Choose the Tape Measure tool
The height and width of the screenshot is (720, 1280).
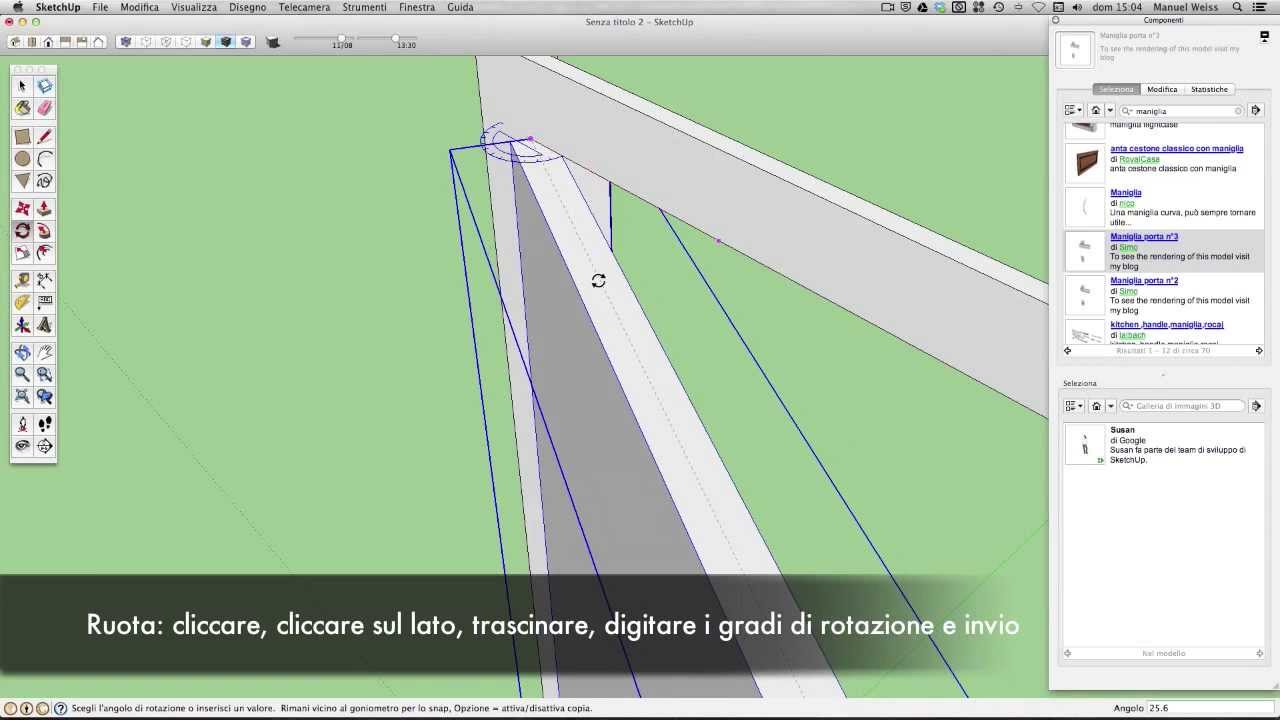point(22,281)
